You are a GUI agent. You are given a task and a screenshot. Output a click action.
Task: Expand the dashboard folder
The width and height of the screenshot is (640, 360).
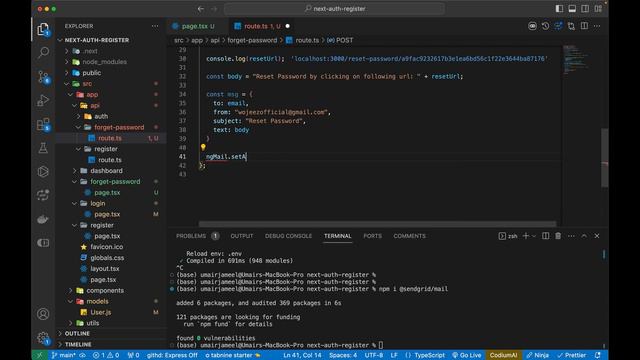pyautogui.click(x=106, y=171)
